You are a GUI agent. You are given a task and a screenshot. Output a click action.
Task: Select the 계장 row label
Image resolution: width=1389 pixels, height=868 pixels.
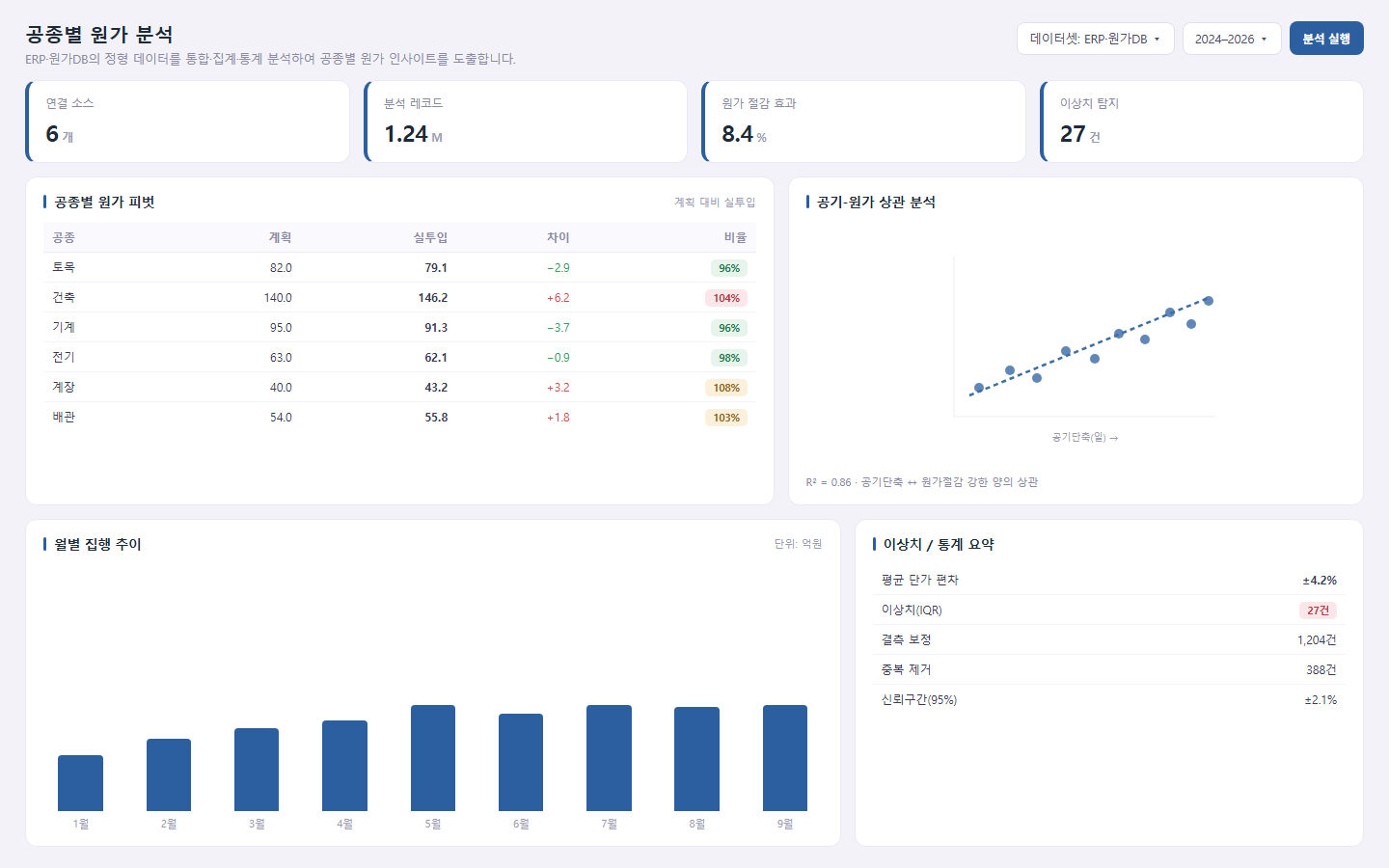point(64,387)
